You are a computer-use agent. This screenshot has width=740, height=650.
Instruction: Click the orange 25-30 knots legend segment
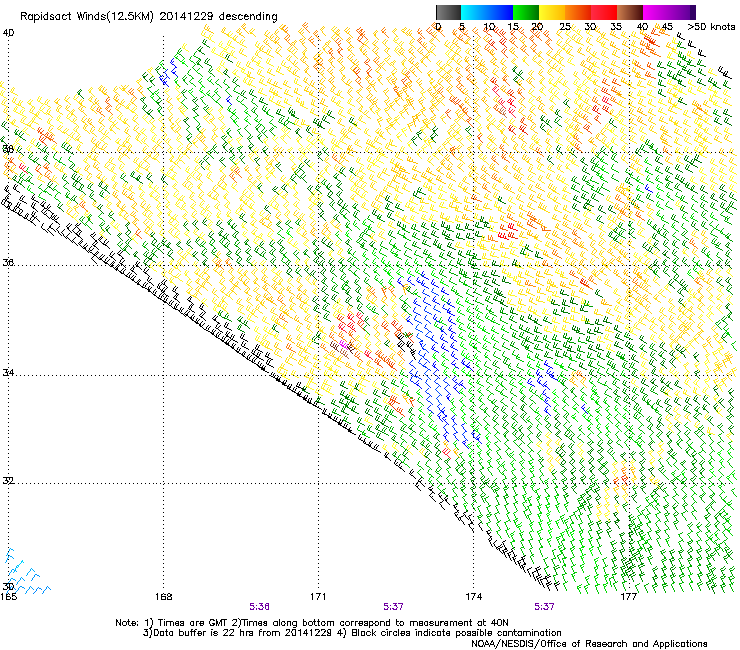click(578, 12)
